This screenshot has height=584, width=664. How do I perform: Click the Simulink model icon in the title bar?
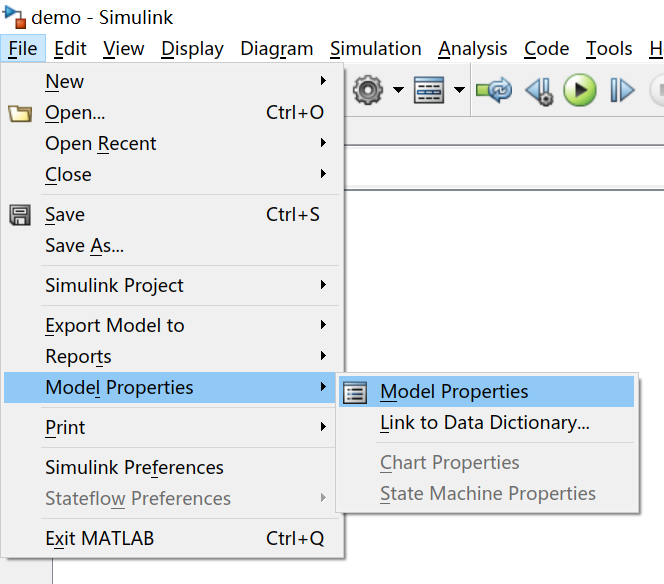pos(14,17)
